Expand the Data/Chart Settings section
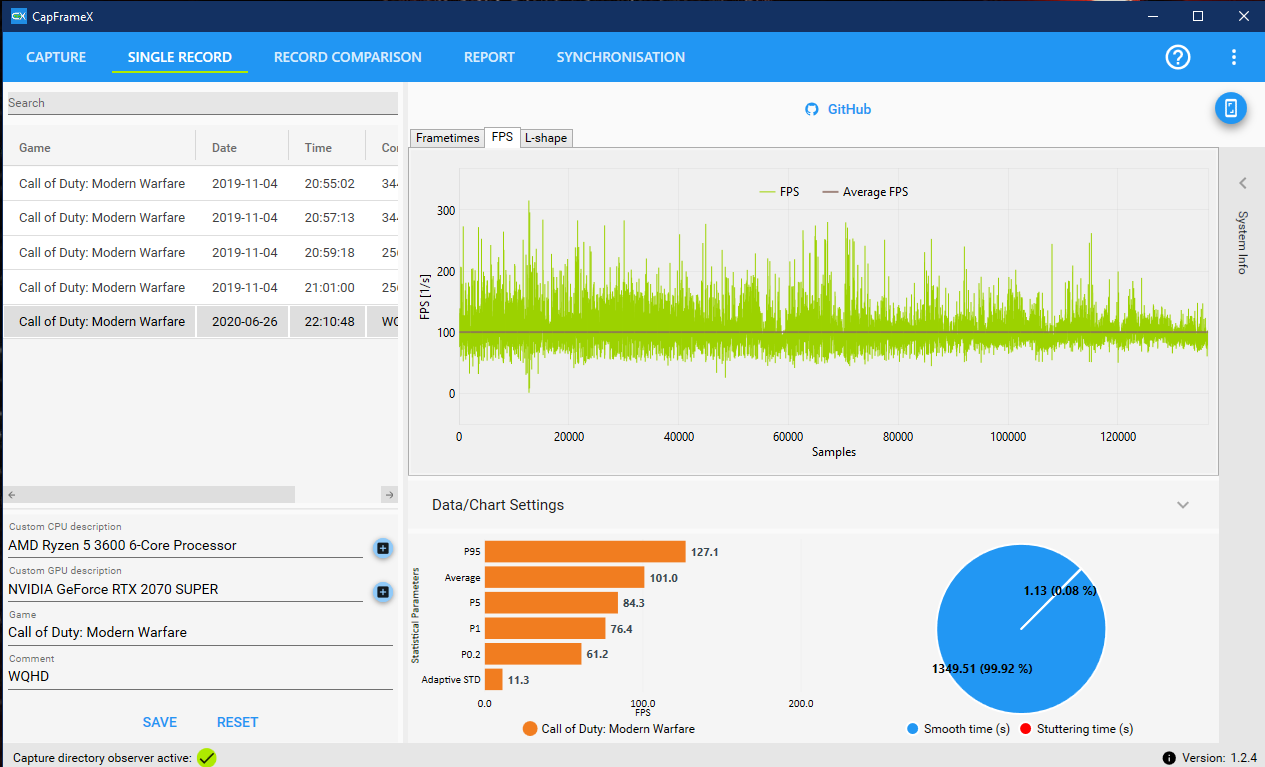 [x=1183, y=505]
